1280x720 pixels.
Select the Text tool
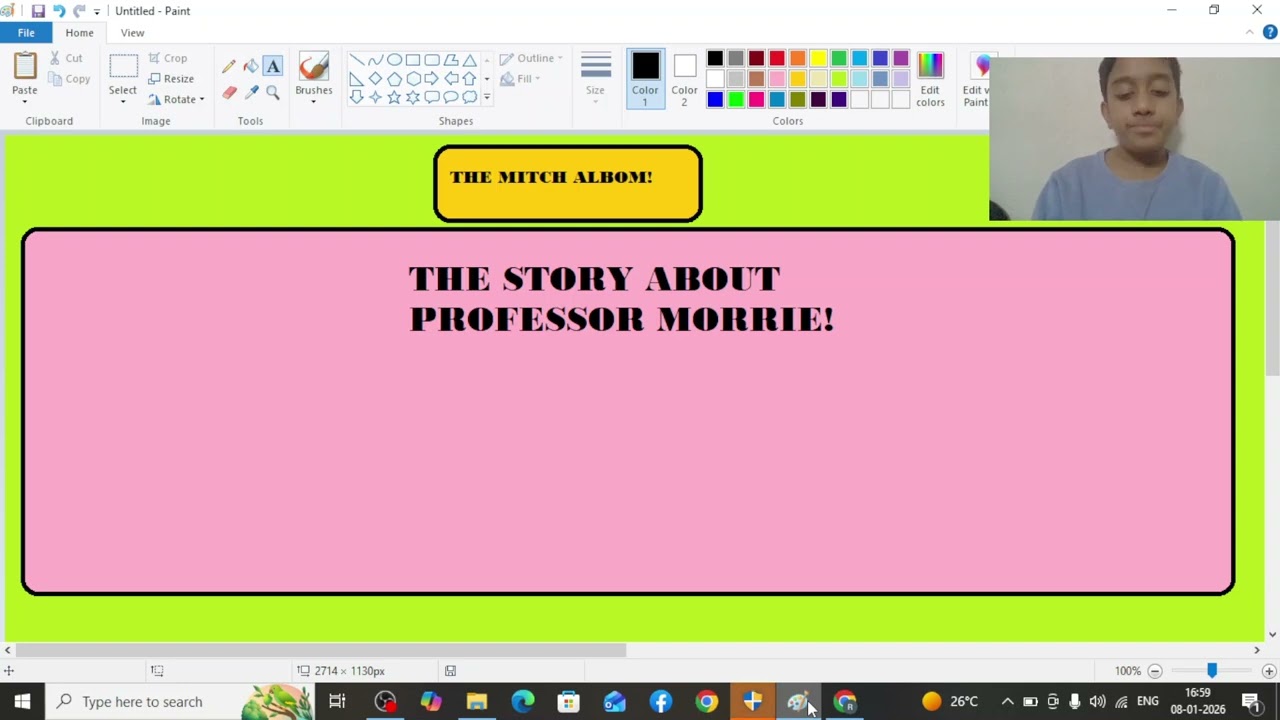pos(273,66)
